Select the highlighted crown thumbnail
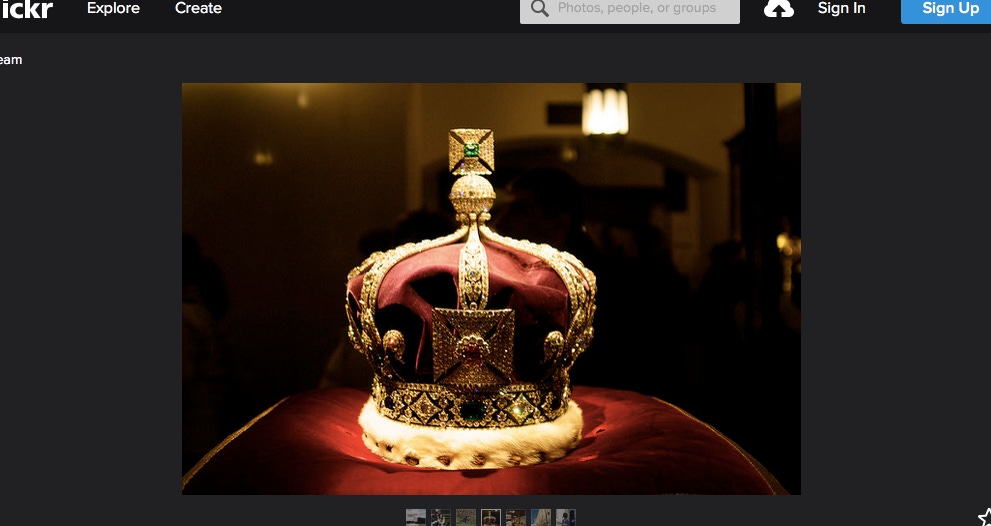Image resolution: width=991 pixels, height=526 pixels. [x=490, y=518]
